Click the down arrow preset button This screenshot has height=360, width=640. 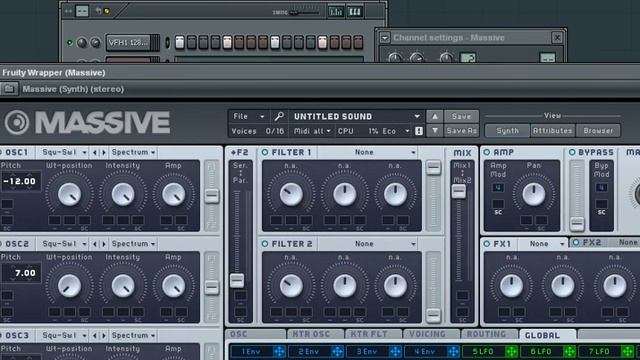pos(435,131)
